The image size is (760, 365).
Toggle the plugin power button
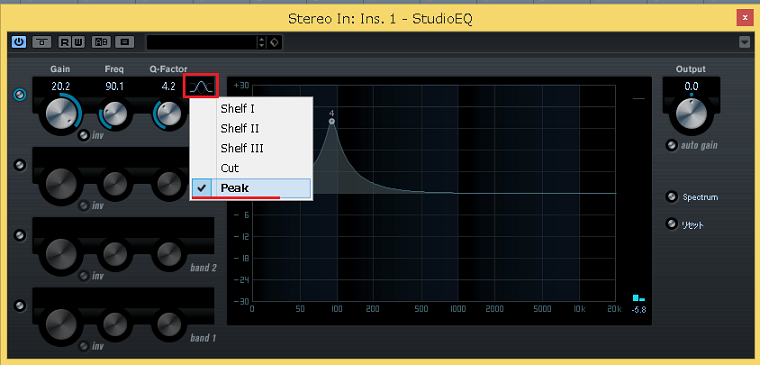19,42
